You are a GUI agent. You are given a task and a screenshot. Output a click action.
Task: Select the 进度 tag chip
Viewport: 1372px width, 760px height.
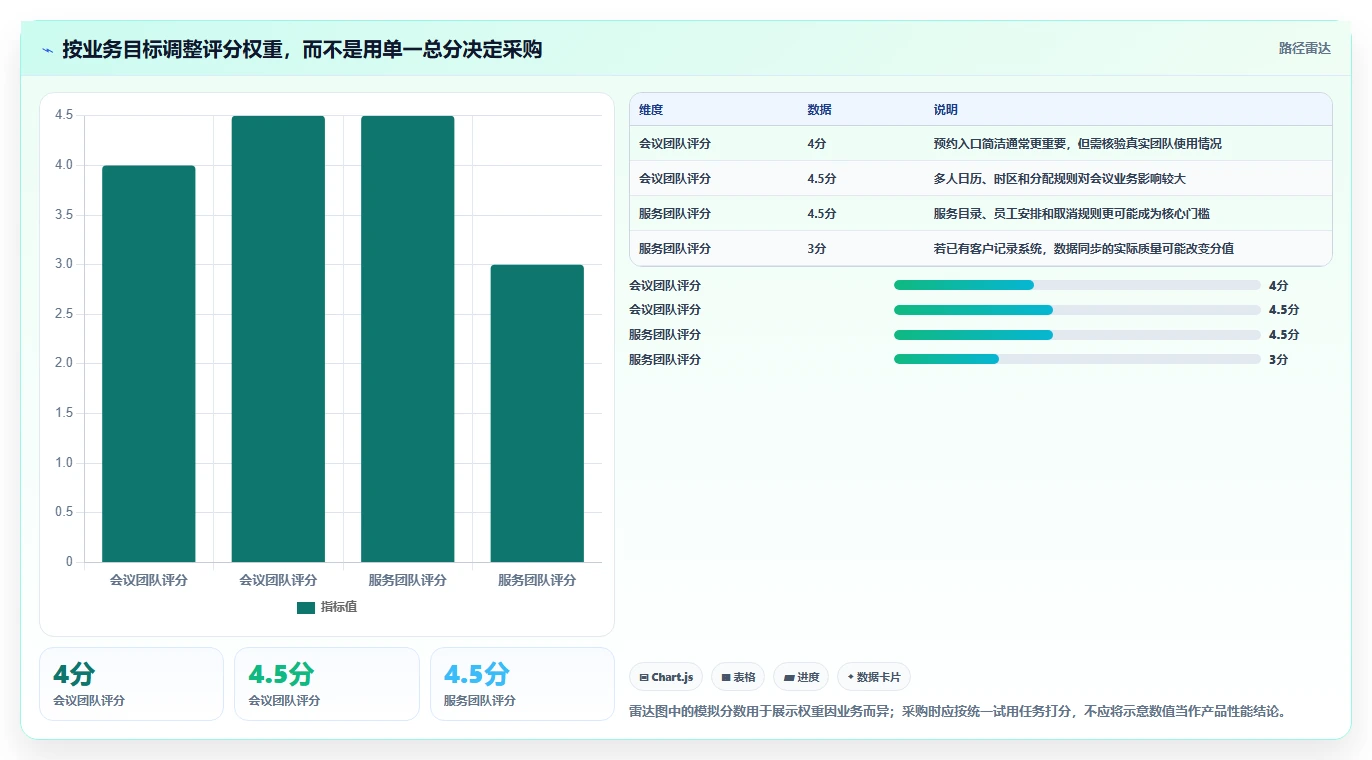click(801, 677)
